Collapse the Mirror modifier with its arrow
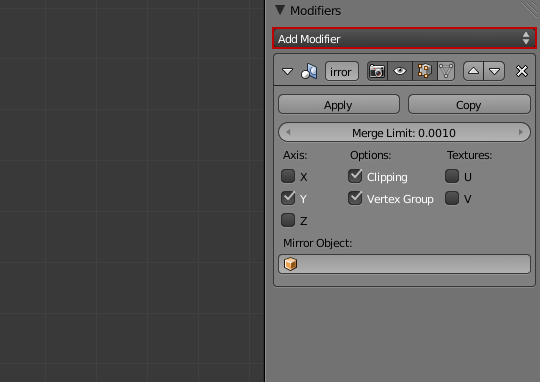Image resolution: width=540 pixels, height=382 pixels. pyautogui.click(x=287, y=71)
